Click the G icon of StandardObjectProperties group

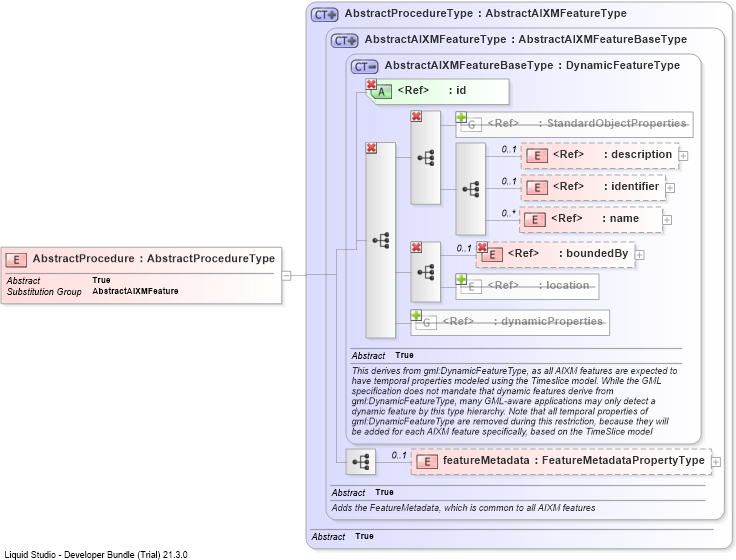(x=472, y=125)
